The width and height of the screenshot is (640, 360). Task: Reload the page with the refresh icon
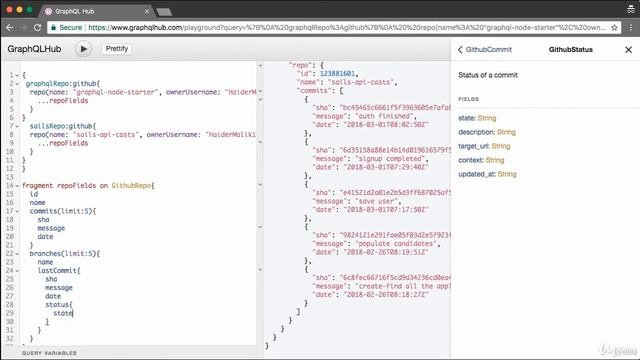[x=38, y=28]
